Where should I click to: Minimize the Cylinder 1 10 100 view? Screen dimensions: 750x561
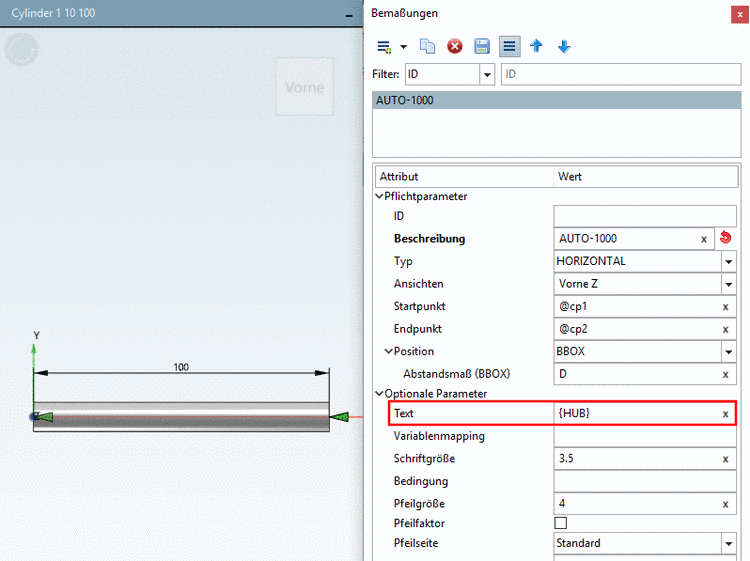pyautogui.click(x=349, y=15)
